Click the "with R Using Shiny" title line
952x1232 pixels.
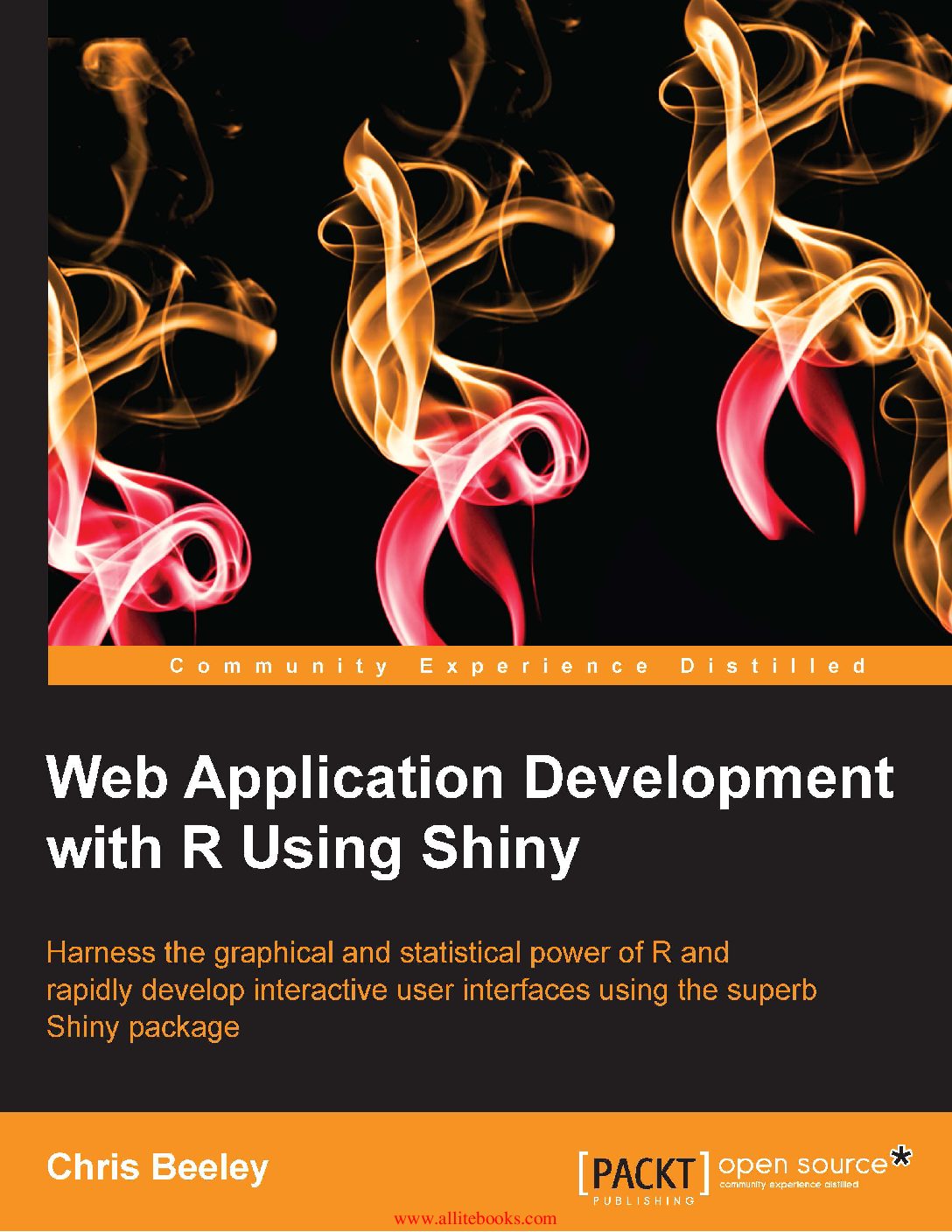pyautogui.click(x=313, y=849)
